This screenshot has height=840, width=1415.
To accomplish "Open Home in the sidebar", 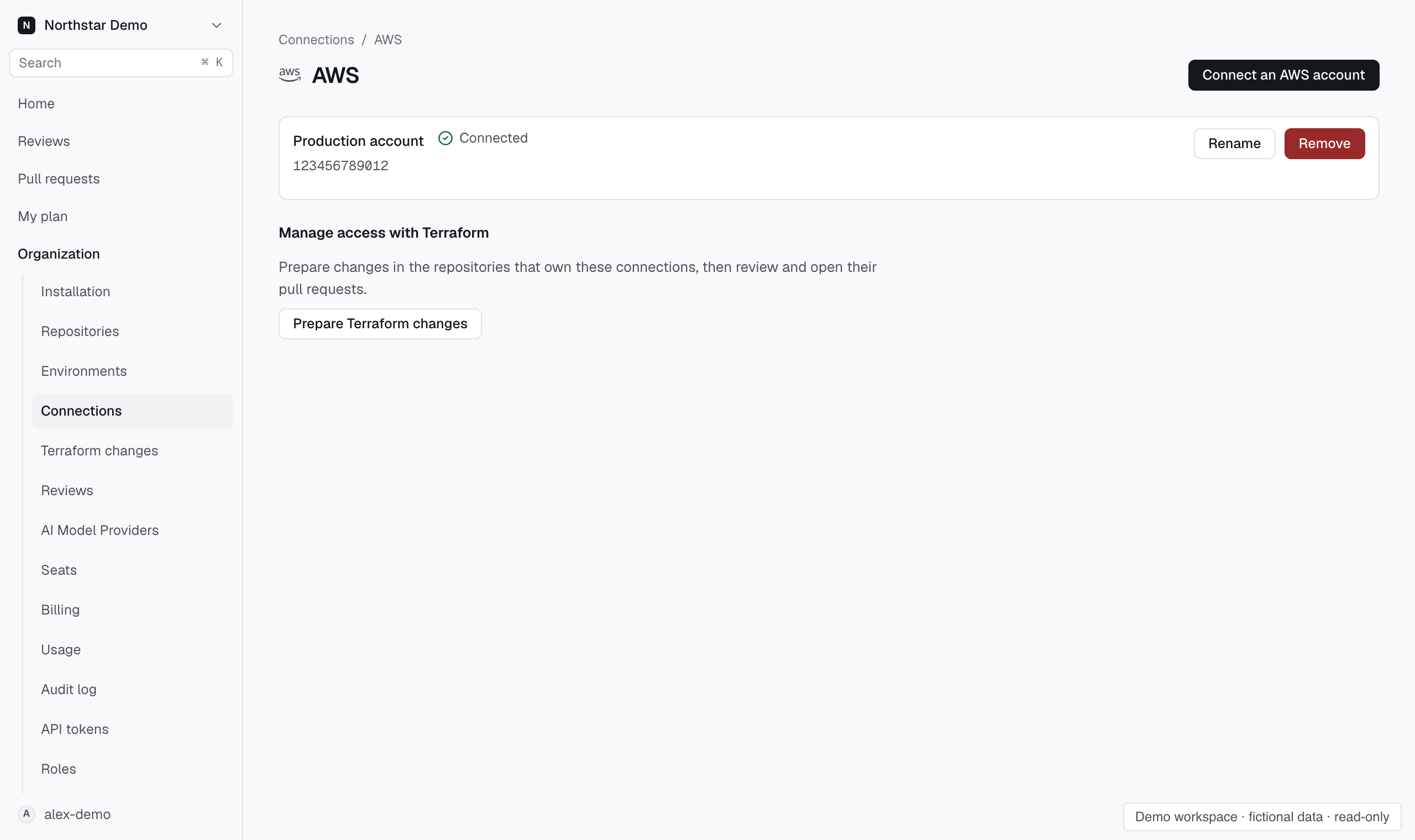I will (36, 103).
